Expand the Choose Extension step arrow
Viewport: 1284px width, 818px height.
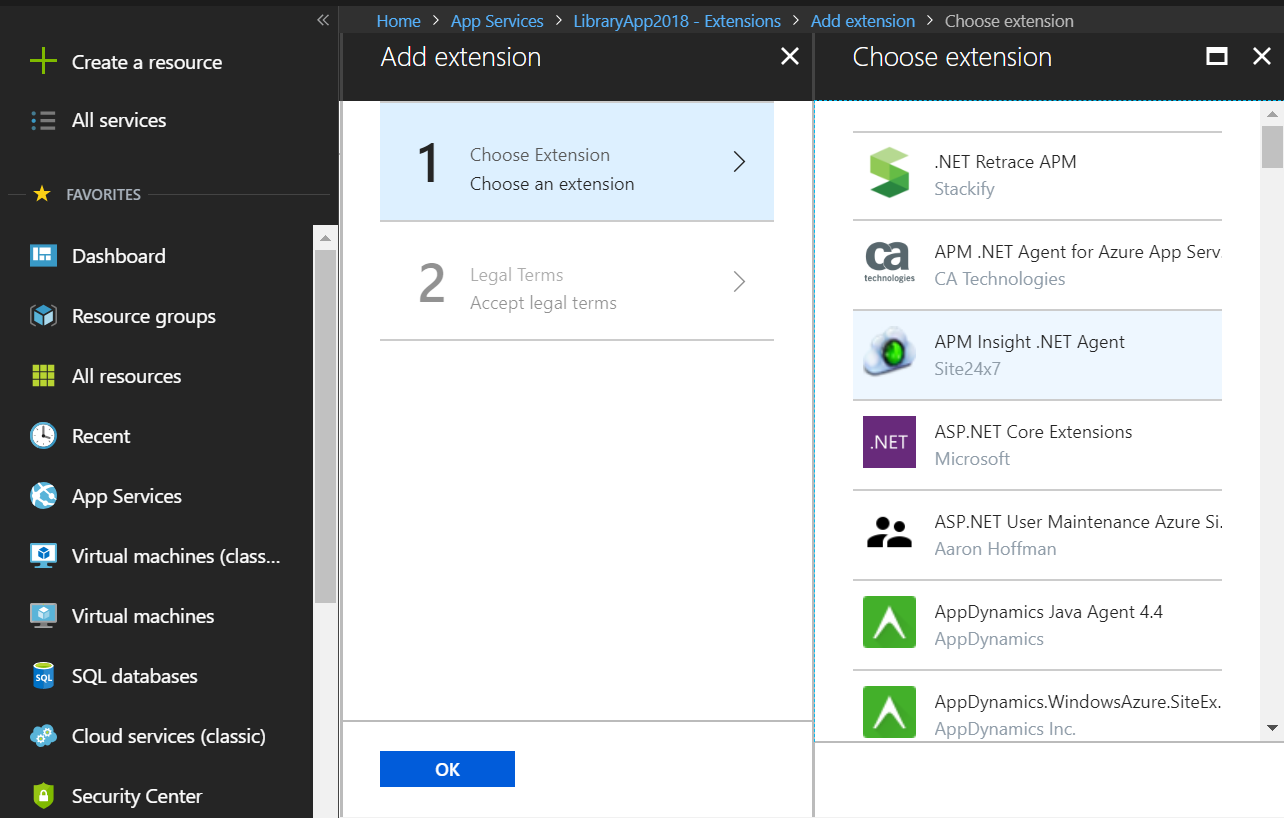(739, 162)
